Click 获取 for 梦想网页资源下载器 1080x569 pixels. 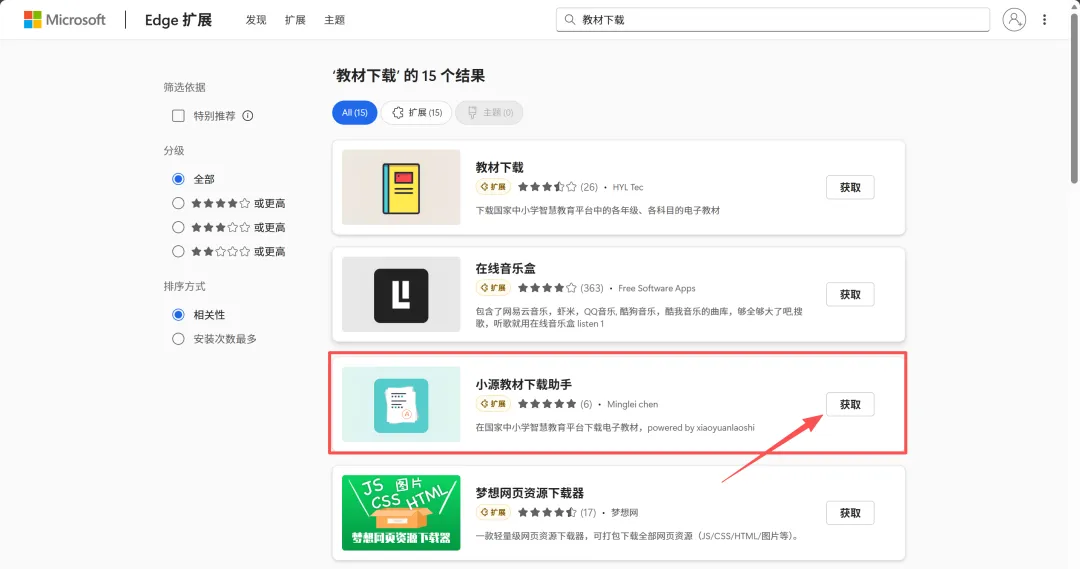(x=850, y=513)
